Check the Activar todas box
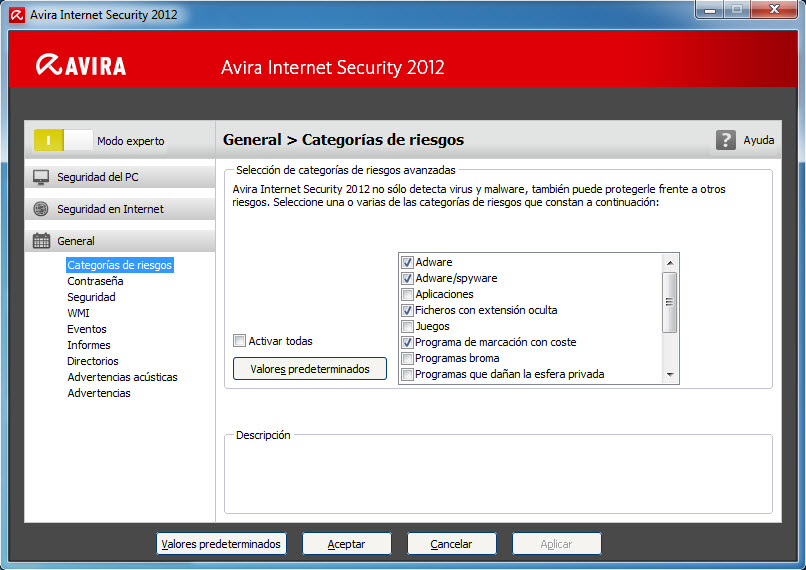 tap(239, 341)
